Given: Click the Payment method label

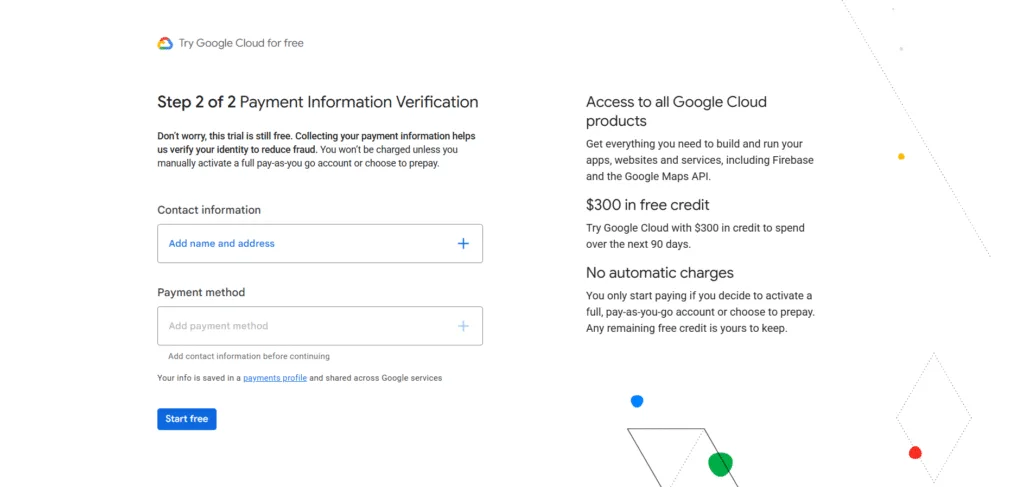Looking at the screenshot, I should (201, 292).
